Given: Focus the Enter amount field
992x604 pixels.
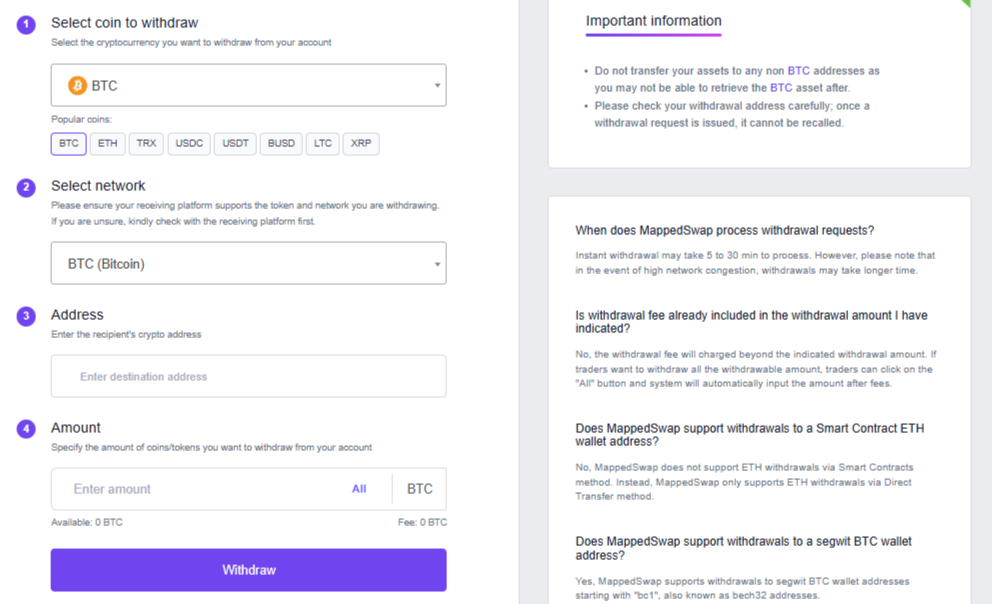Looking at the screenshot, I should [x=200, y=489].
